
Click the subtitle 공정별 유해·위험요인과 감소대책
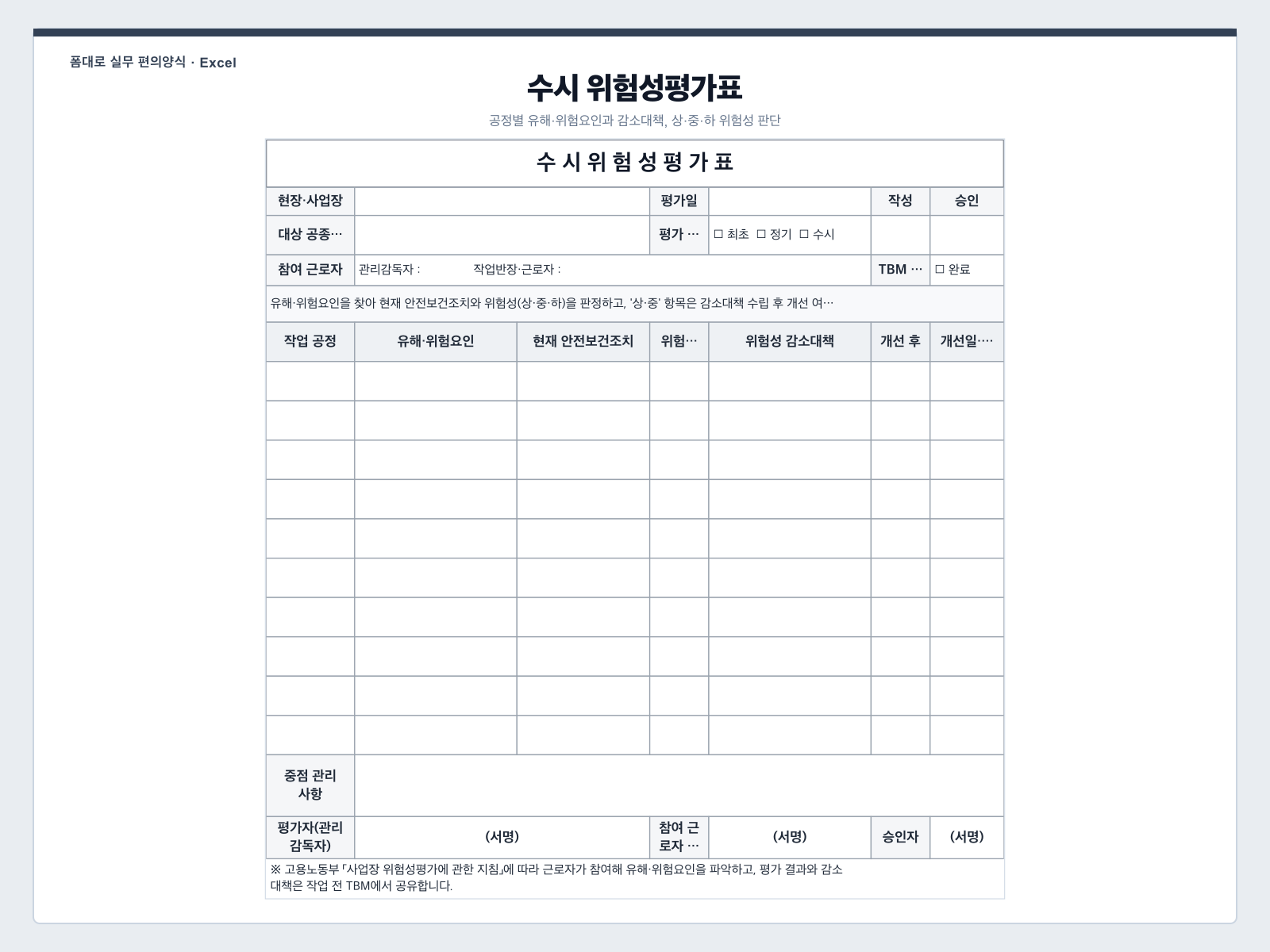click(x=635, y=121)
